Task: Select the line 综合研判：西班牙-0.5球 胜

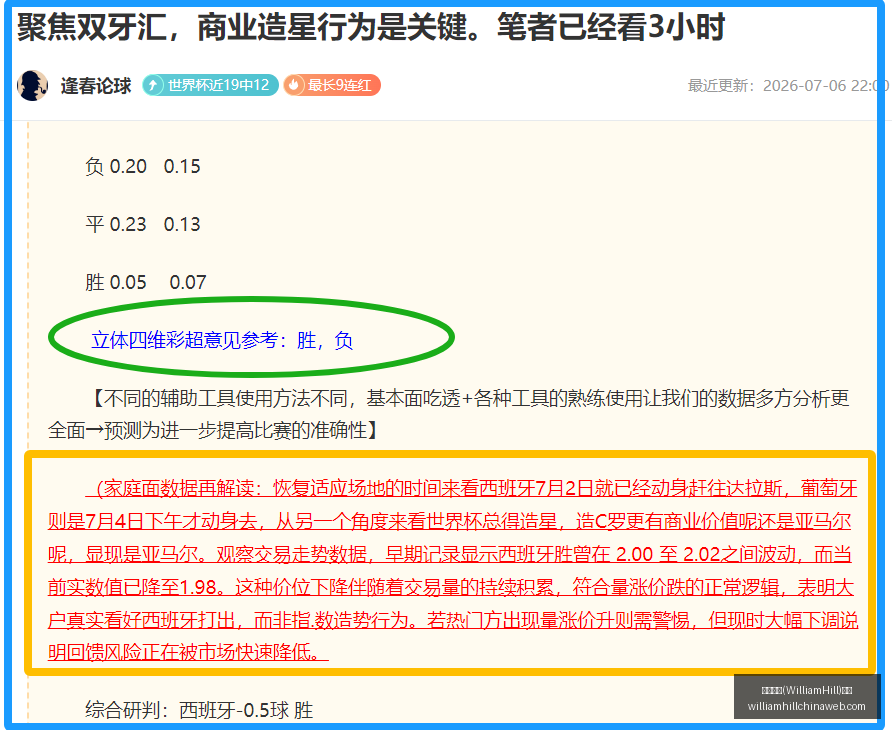Action: tap(199, 711)
